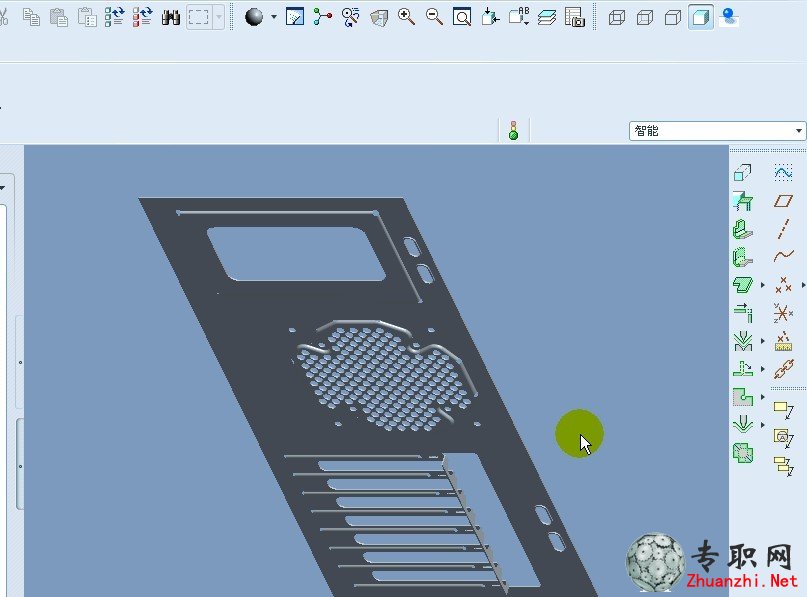Expand the selection box tool dropdown arrow
Screen dimensions: 807x597
point(219,17)
